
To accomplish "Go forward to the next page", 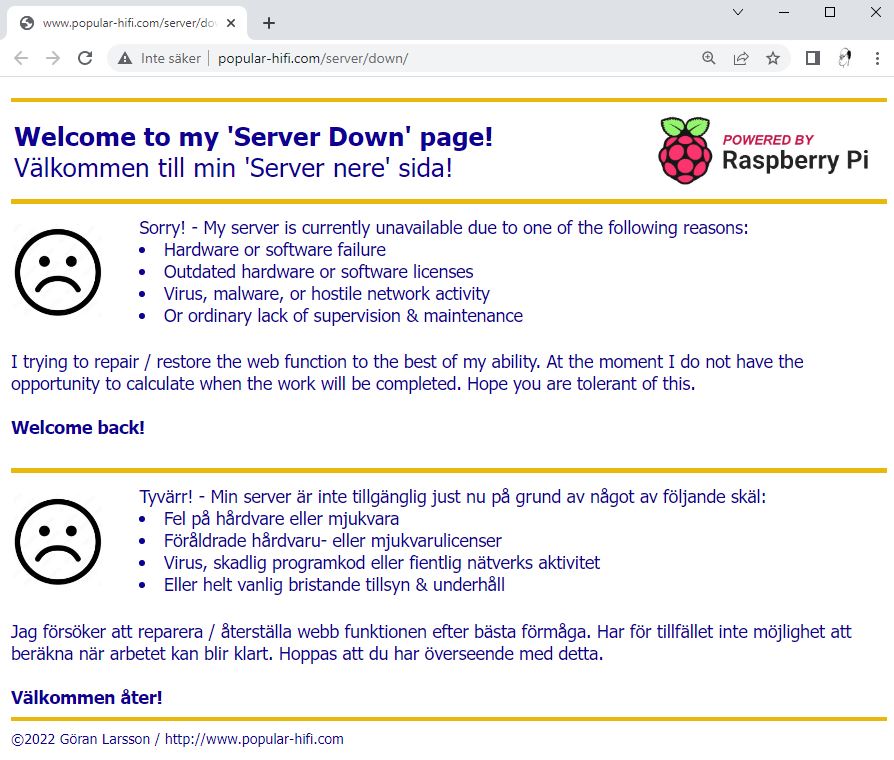I will click(x=53, y=58).
